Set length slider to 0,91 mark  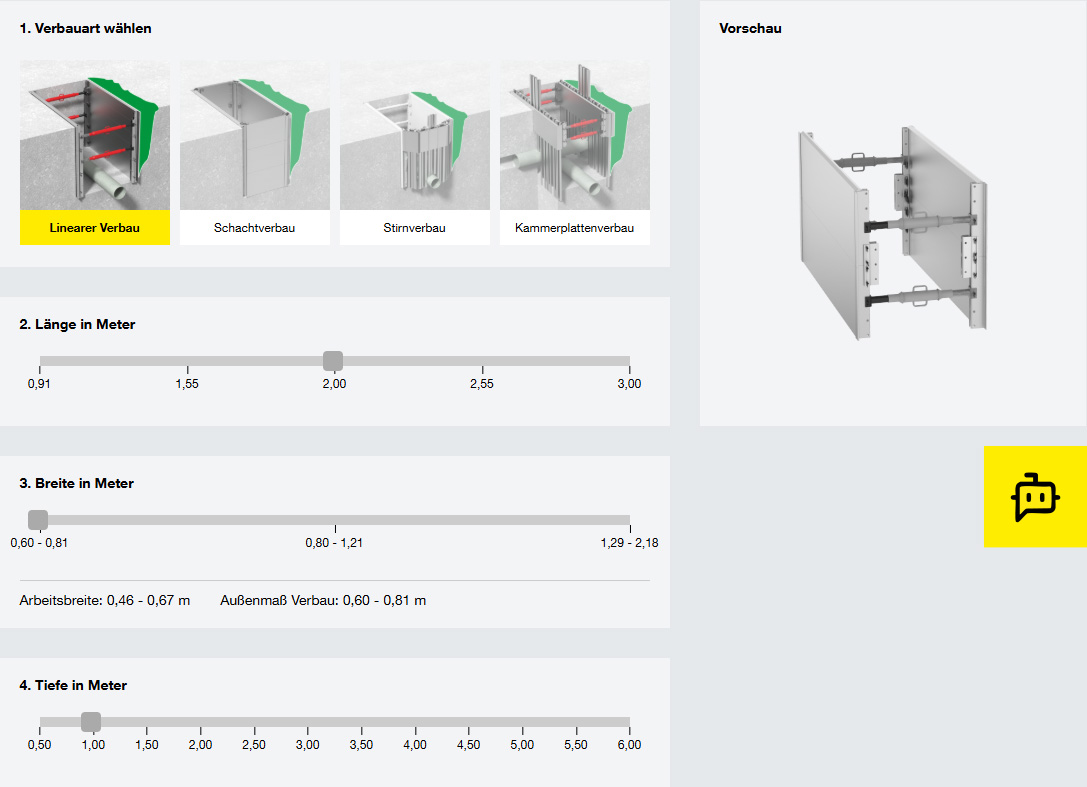40,361
